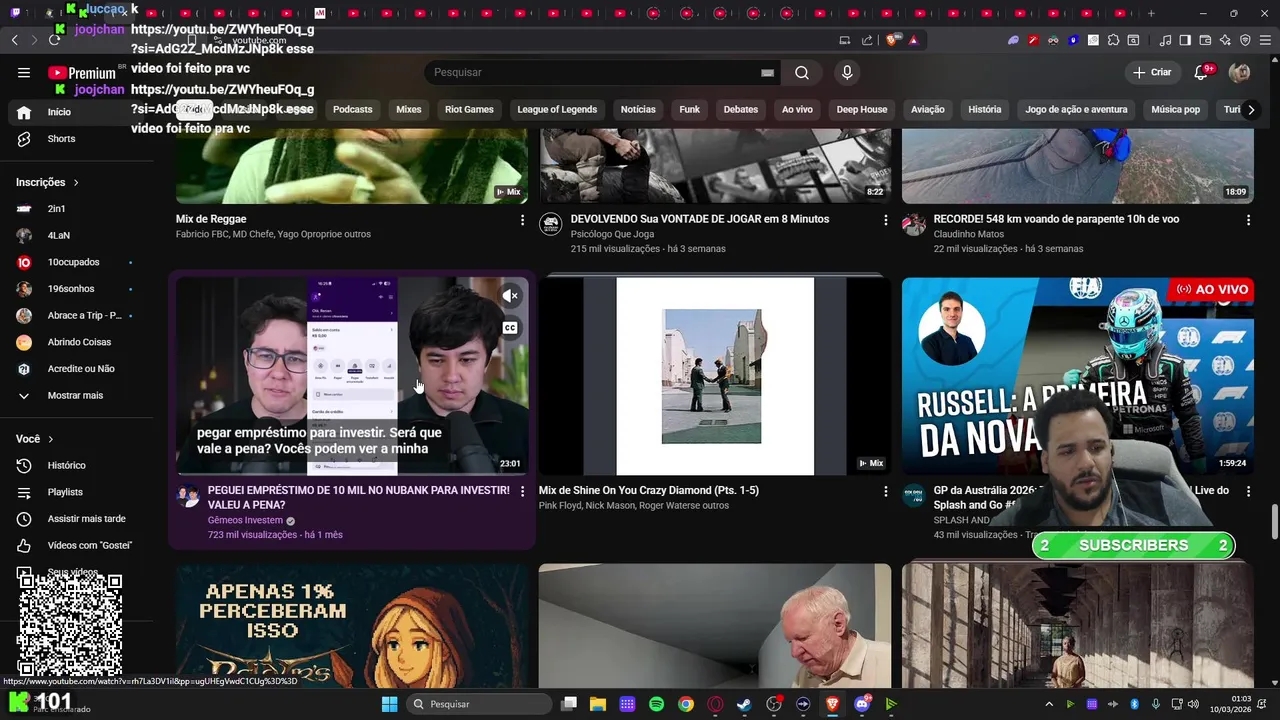Select the Ao vivo filter chip

[x=797, y=110]
